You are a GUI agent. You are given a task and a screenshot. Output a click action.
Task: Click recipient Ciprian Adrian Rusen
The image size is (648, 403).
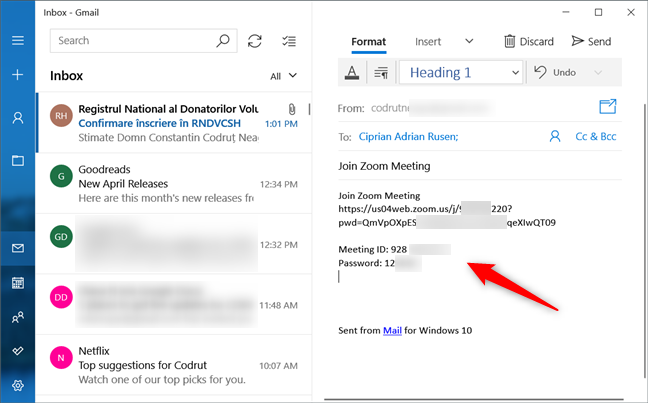click(x=408, y=136)
